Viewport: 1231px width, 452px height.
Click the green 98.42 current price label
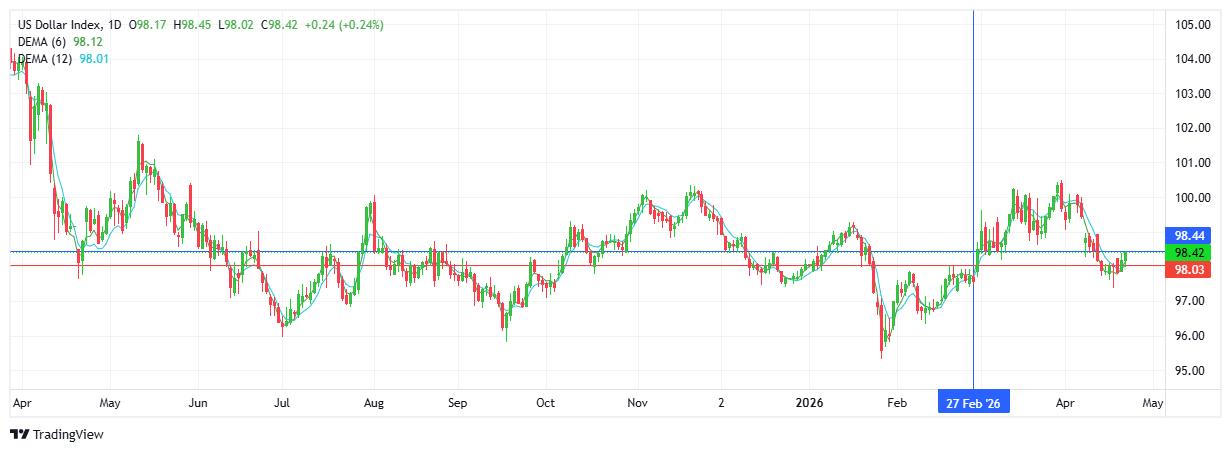point(1187,252)
